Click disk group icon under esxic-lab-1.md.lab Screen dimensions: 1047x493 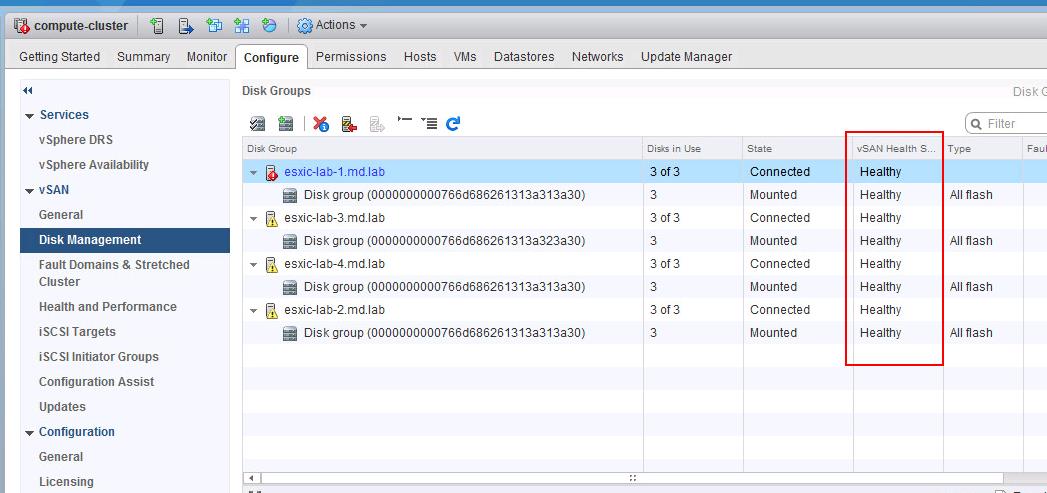(x=290, y=195)
